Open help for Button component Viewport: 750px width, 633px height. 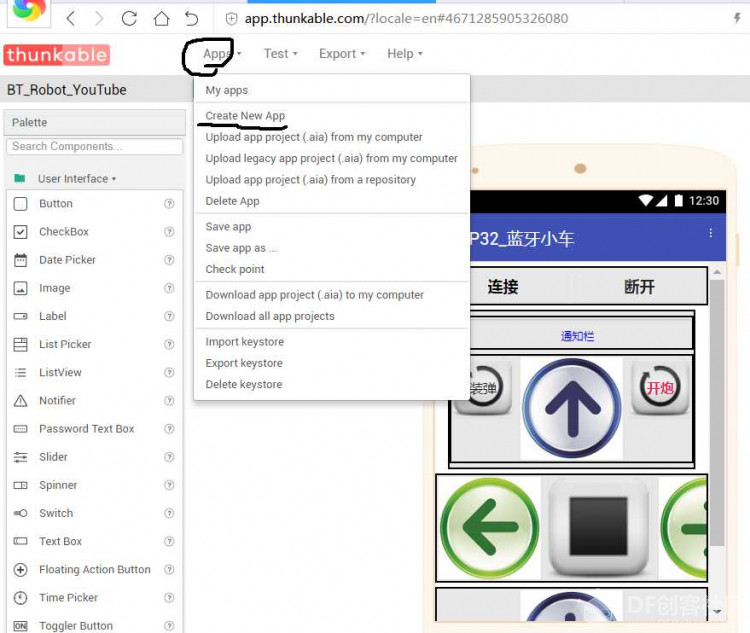169,204
